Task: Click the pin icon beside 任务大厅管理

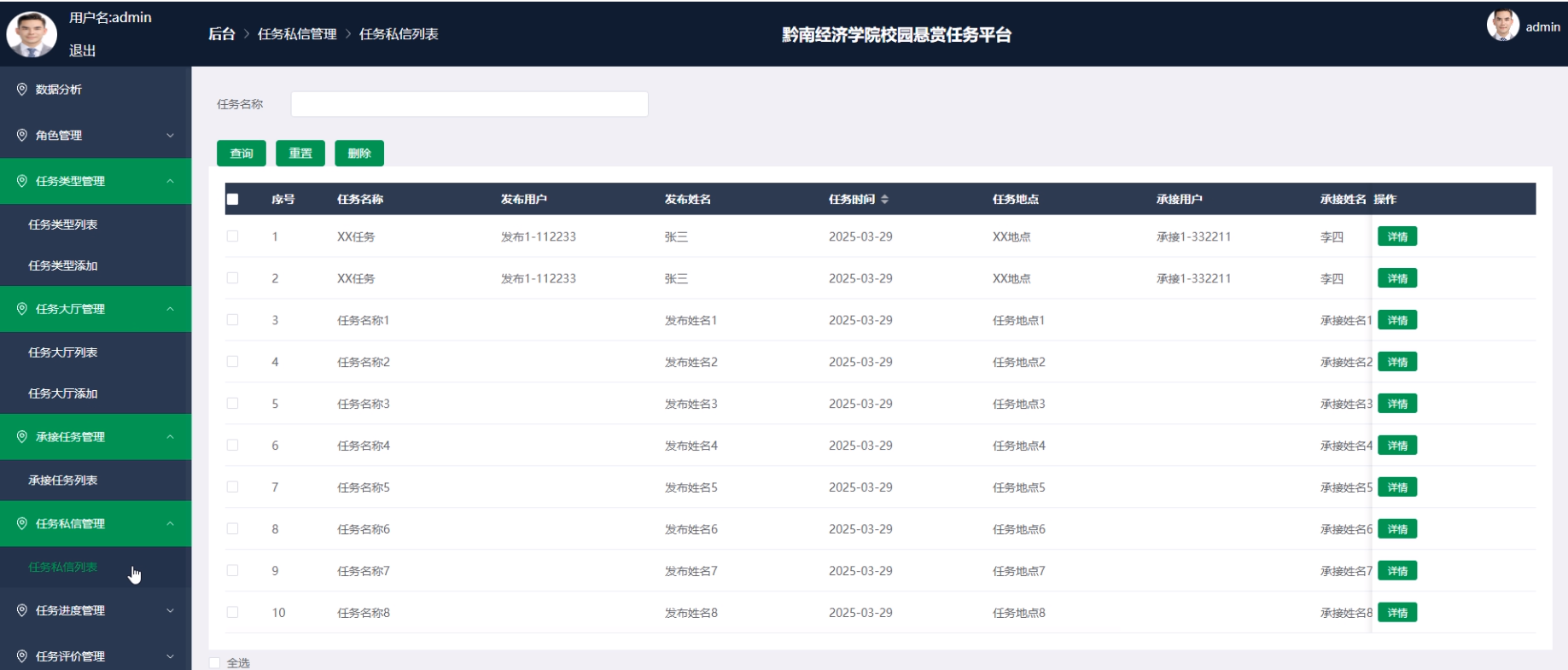Action: [x=22, y=309]
